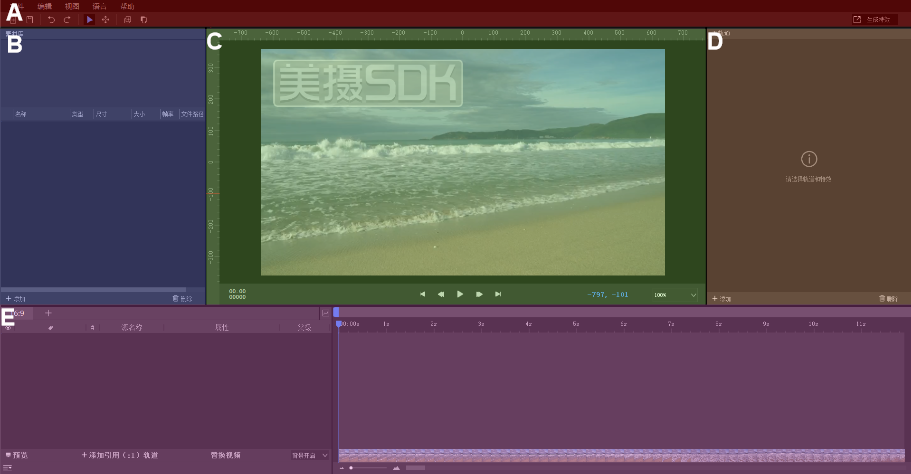
Task: Select the 16:9 timeline tab
Action: [17, 314]
